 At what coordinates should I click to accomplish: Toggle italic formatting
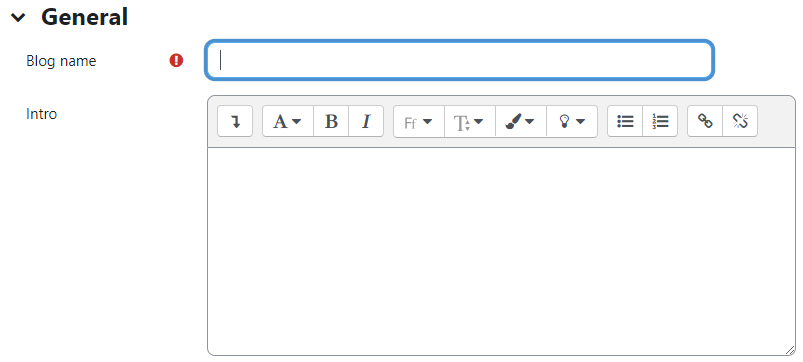(366, 121)
